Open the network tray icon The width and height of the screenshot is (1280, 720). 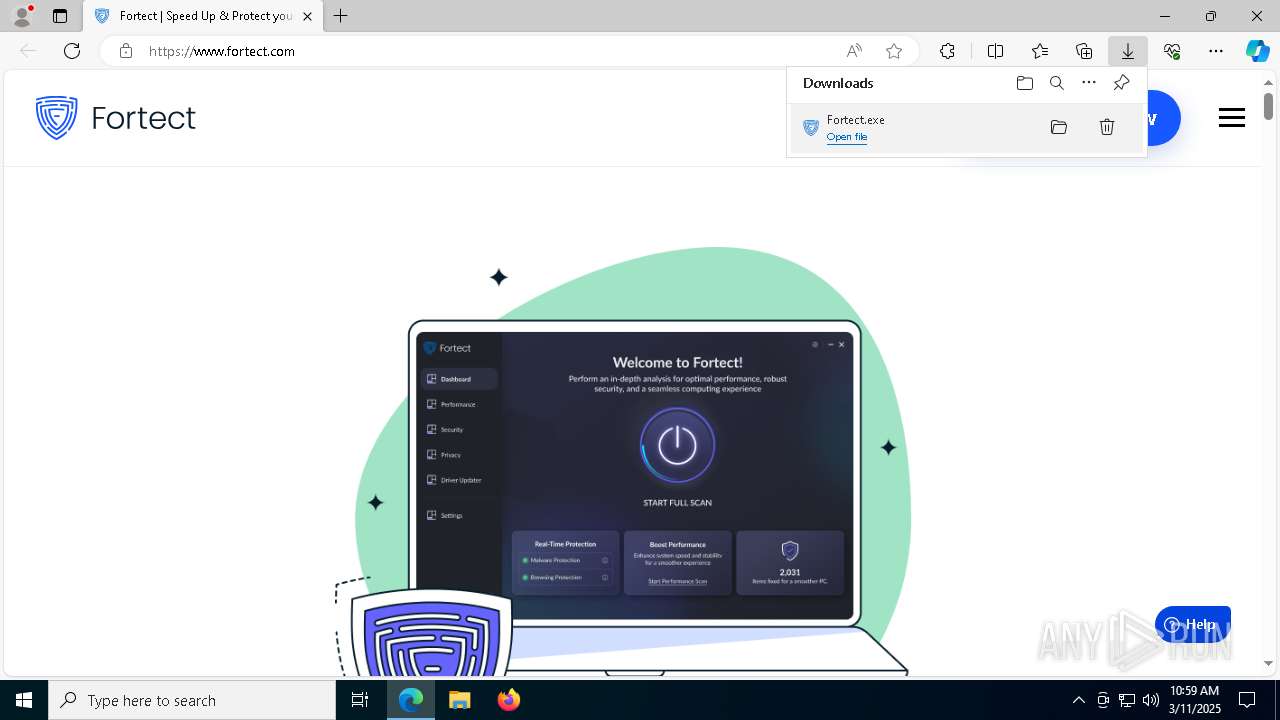tap(1127, 700)
